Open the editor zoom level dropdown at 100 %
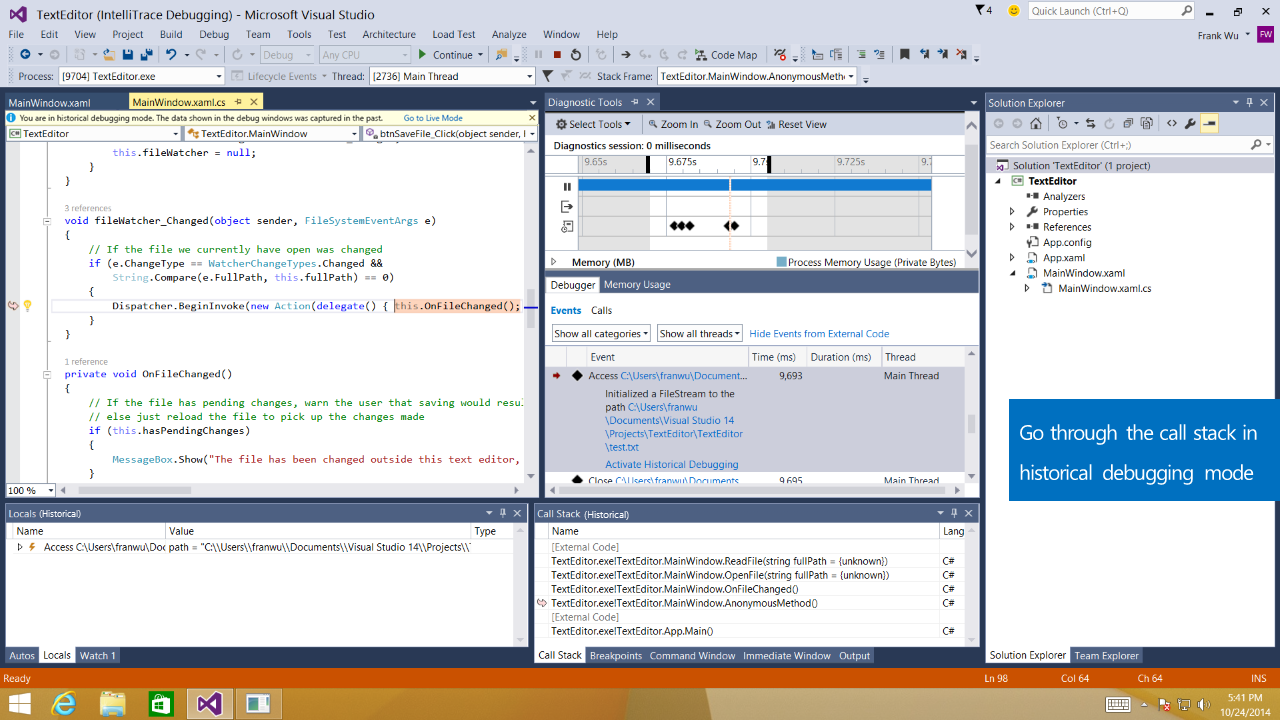Viewport: 1280px width, 720px height. [30, 490]
